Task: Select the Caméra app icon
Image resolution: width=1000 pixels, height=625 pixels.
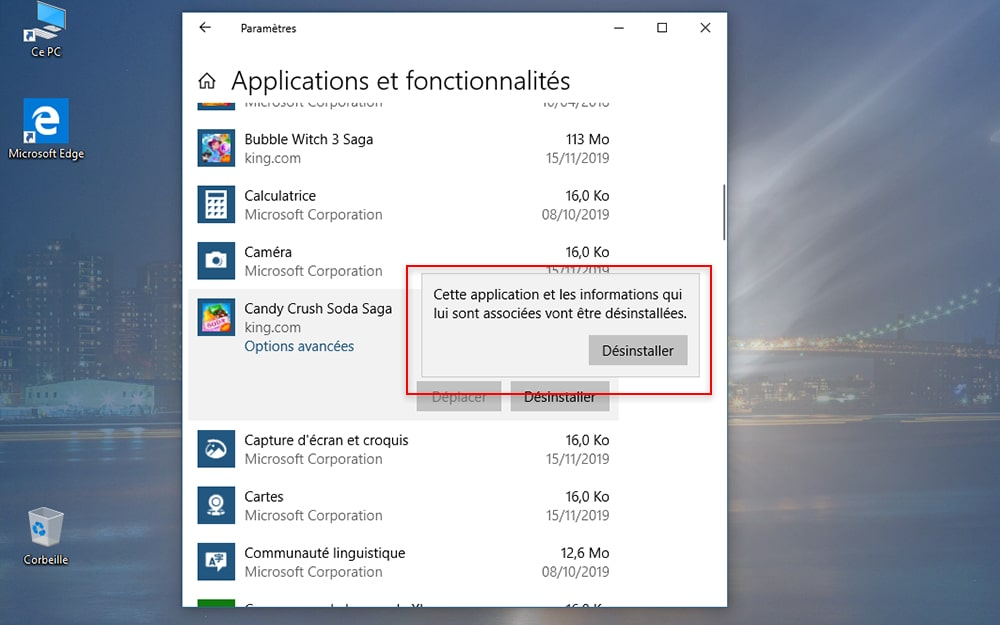Action: (216, 261)
